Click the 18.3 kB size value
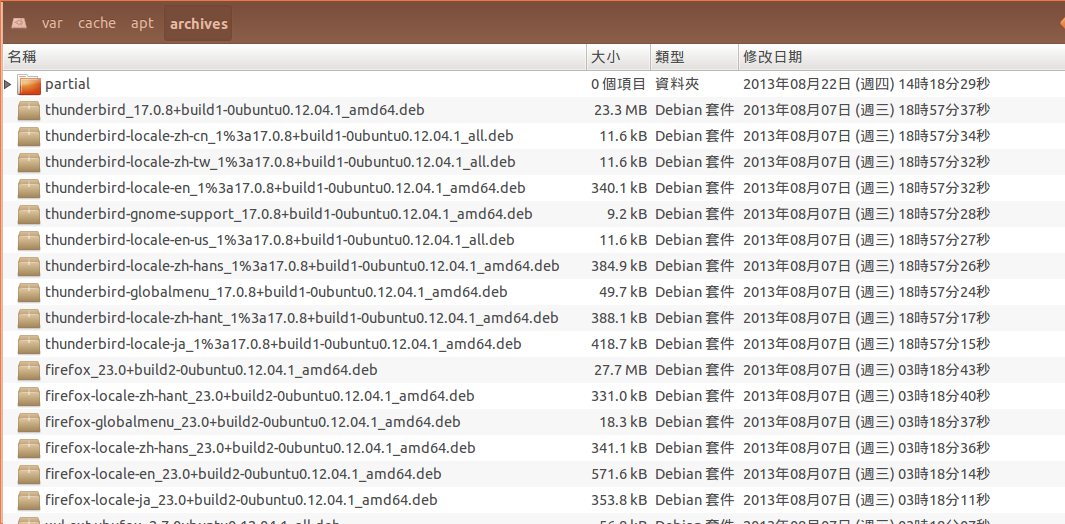1065x524 pixels. [x=622, y=423]
